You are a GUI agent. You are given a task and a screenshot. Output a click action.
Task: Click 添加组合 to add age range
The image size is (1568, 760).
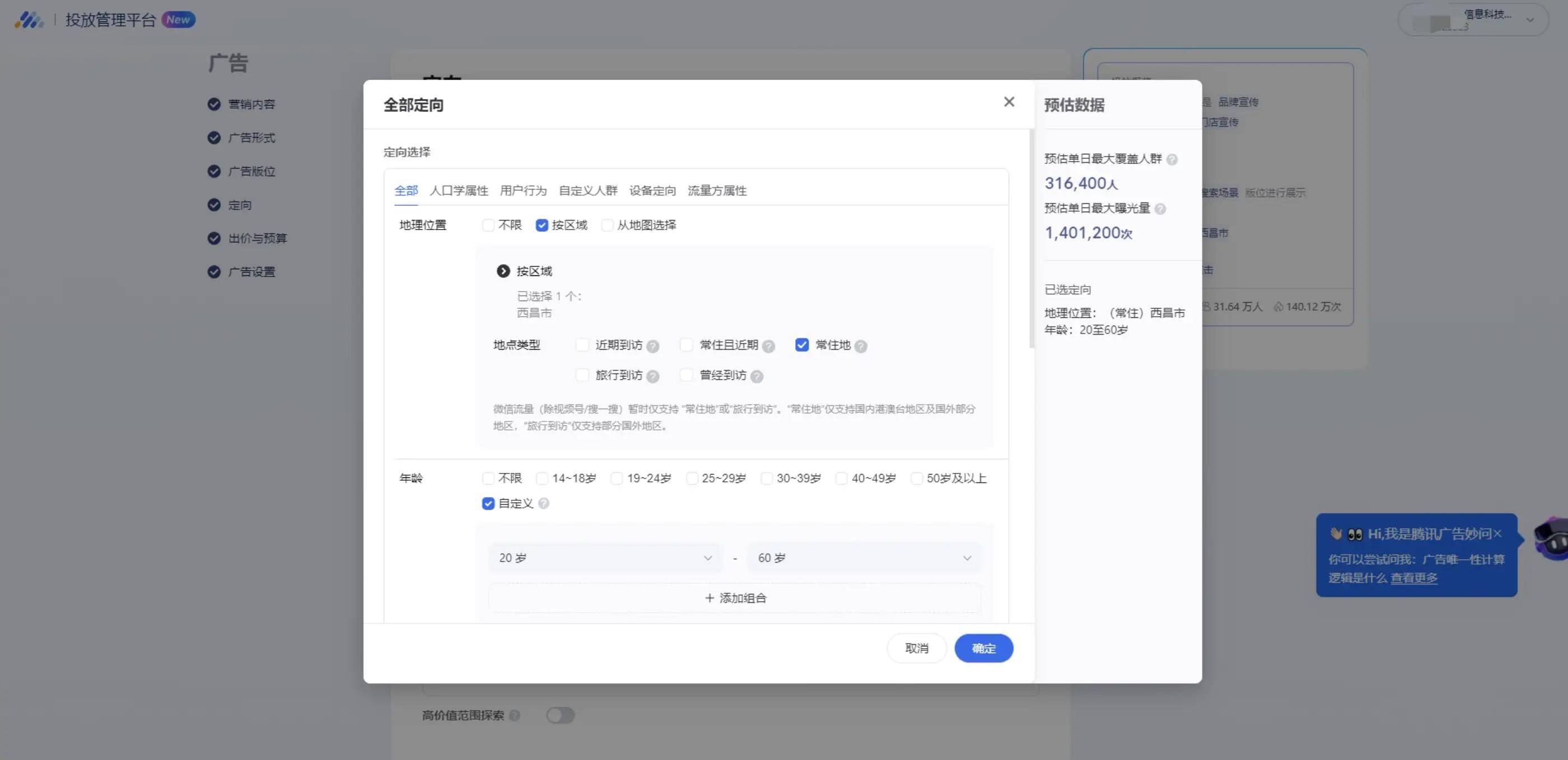coord(735,598)
